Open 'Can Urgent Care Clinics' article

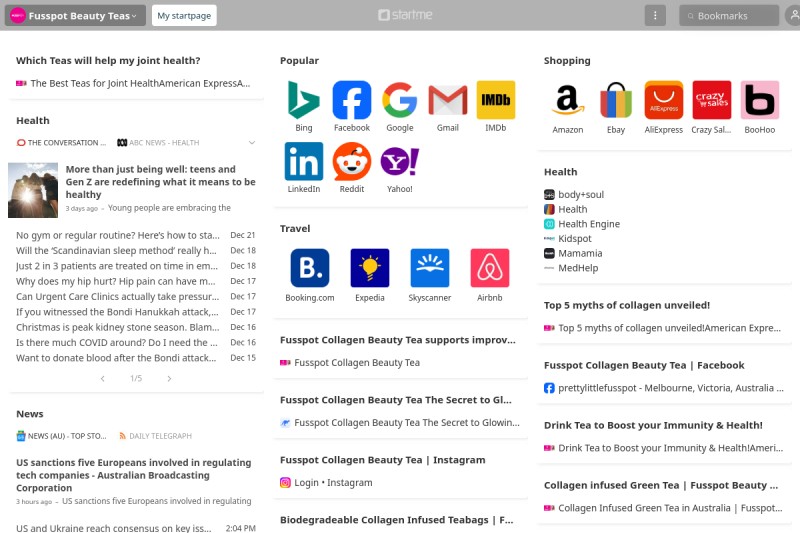(117, 296)
